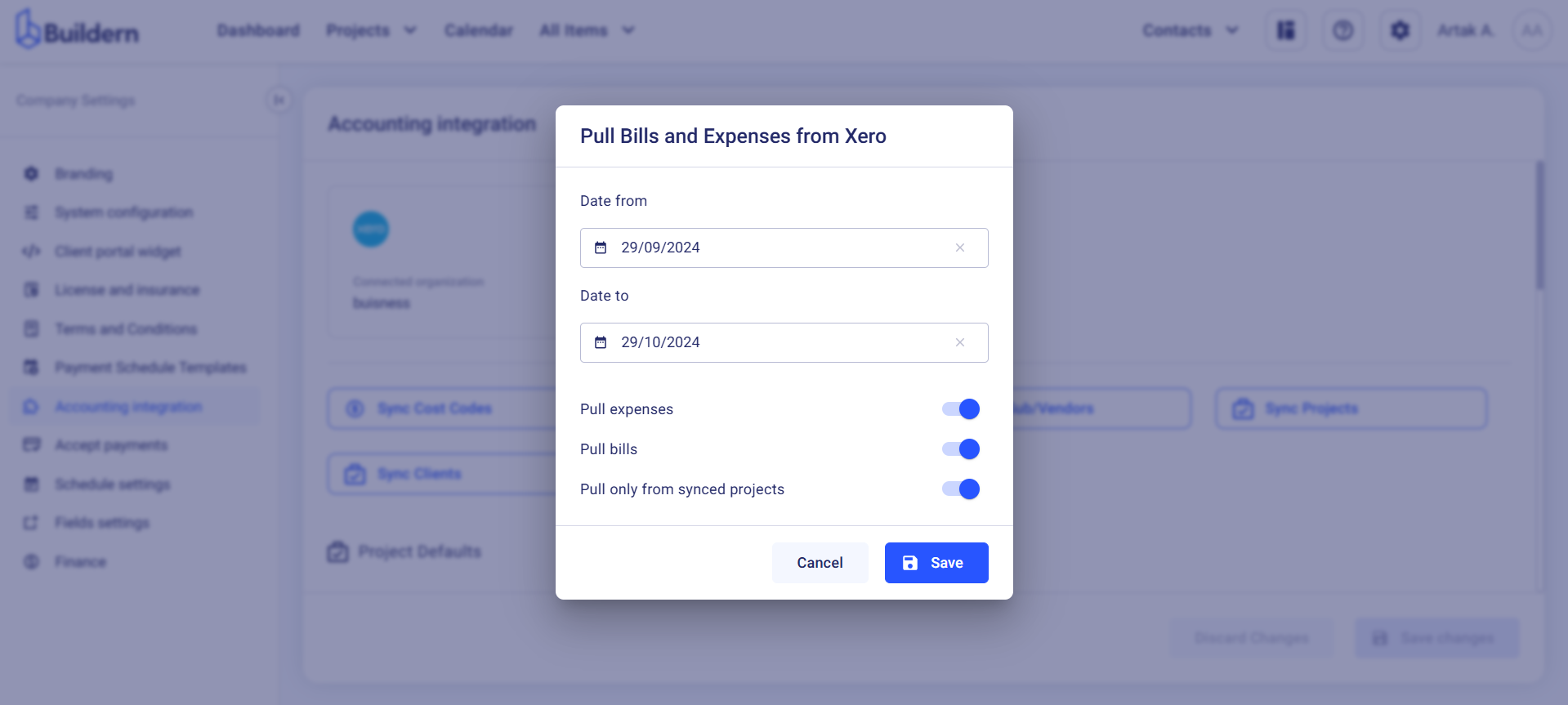
Task: Click the Sync Projects button
Action: pos(1351,408)
